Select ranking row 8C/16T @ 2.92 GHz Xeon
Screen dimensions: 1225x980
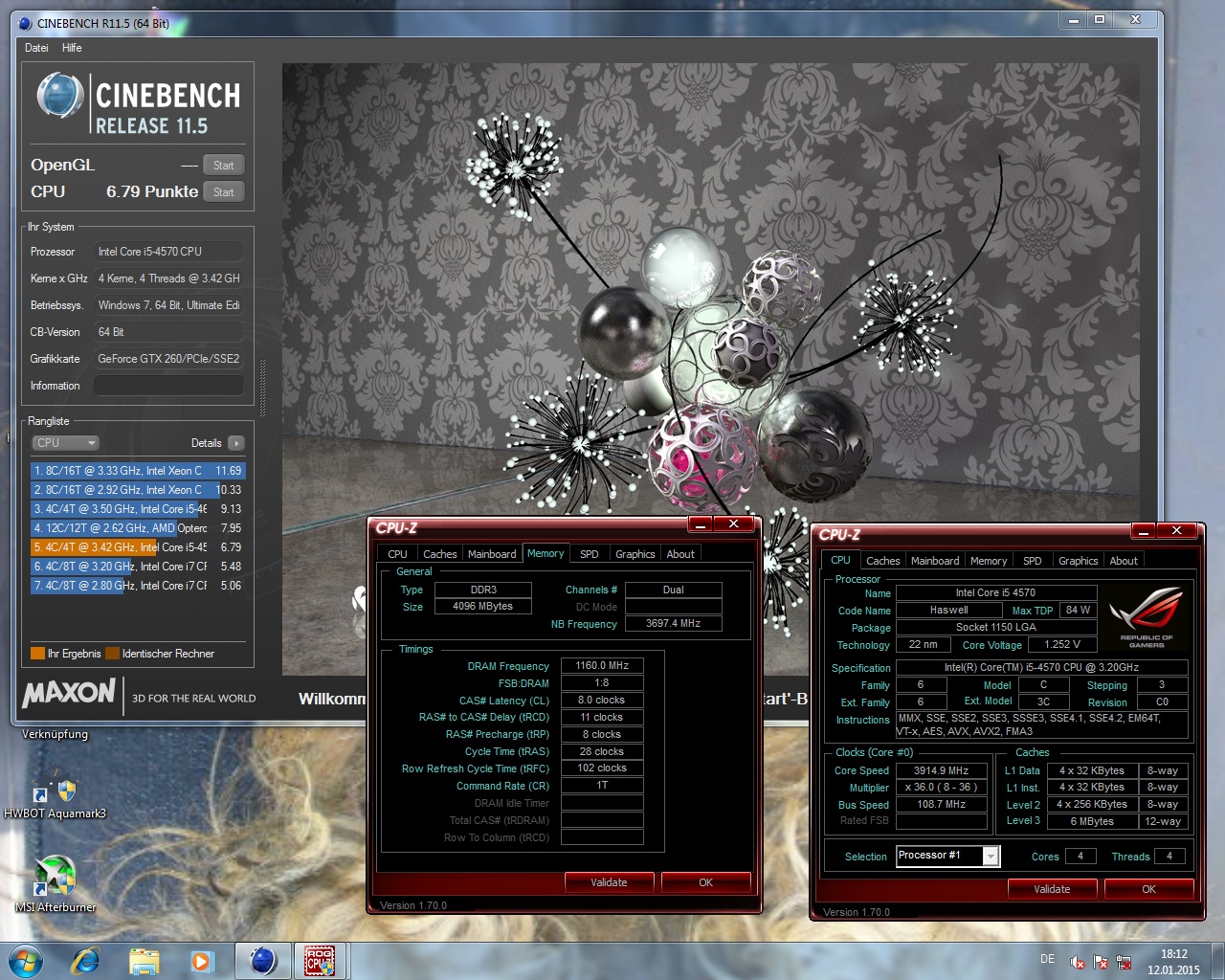[138, 490]
